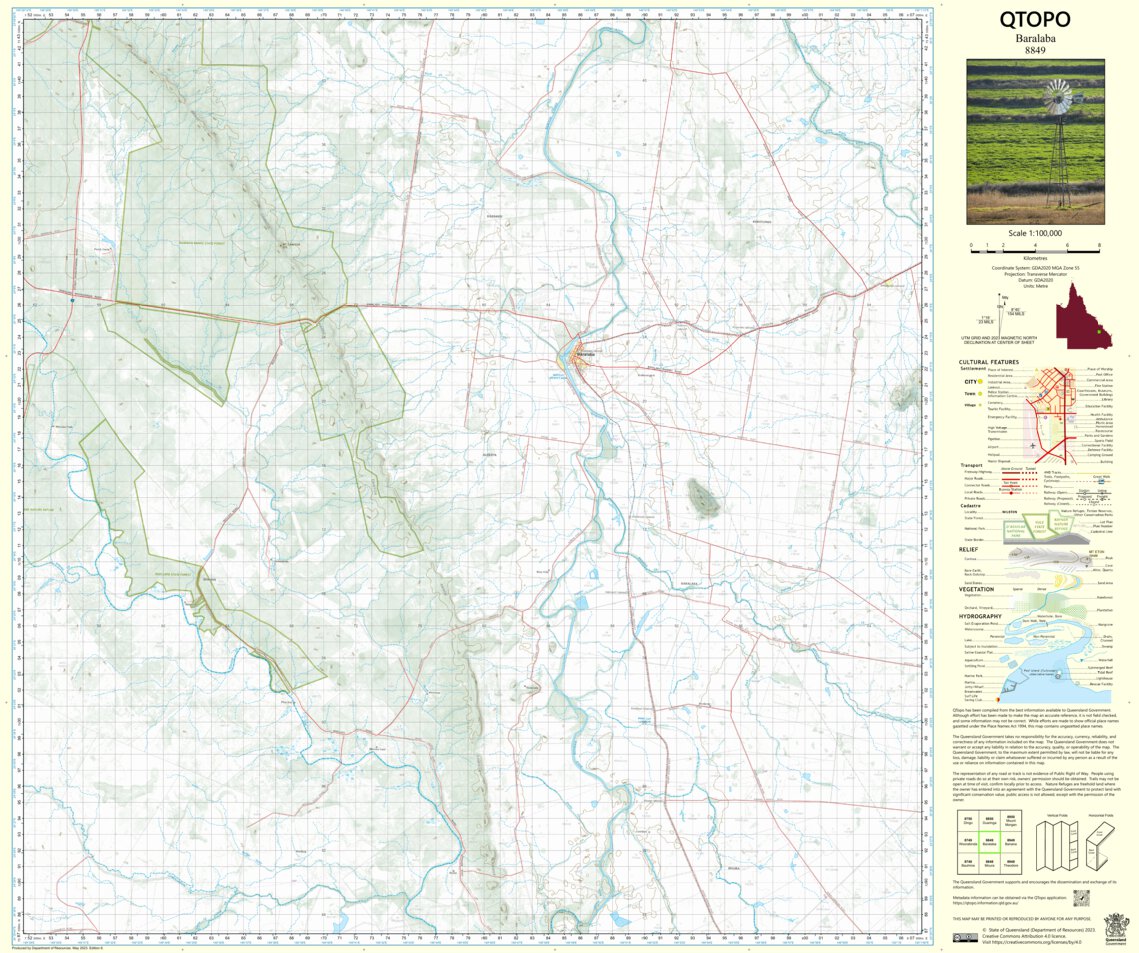Click the 1:100,000 kilometre scale bar
This screenshot has height=953, width=1139.
point(1035,252)
